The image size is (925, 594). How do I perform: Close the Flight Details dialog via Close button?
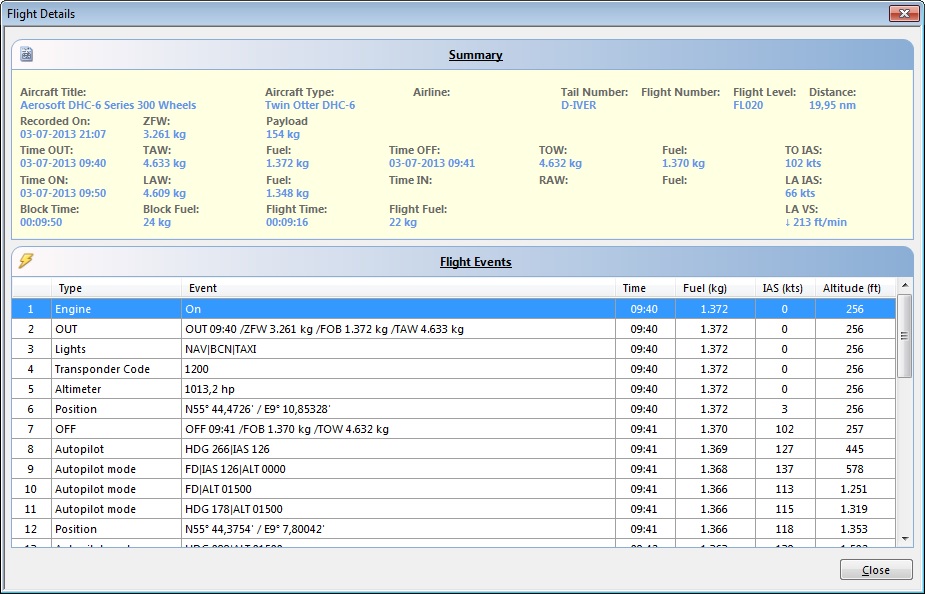pos(875,570)
